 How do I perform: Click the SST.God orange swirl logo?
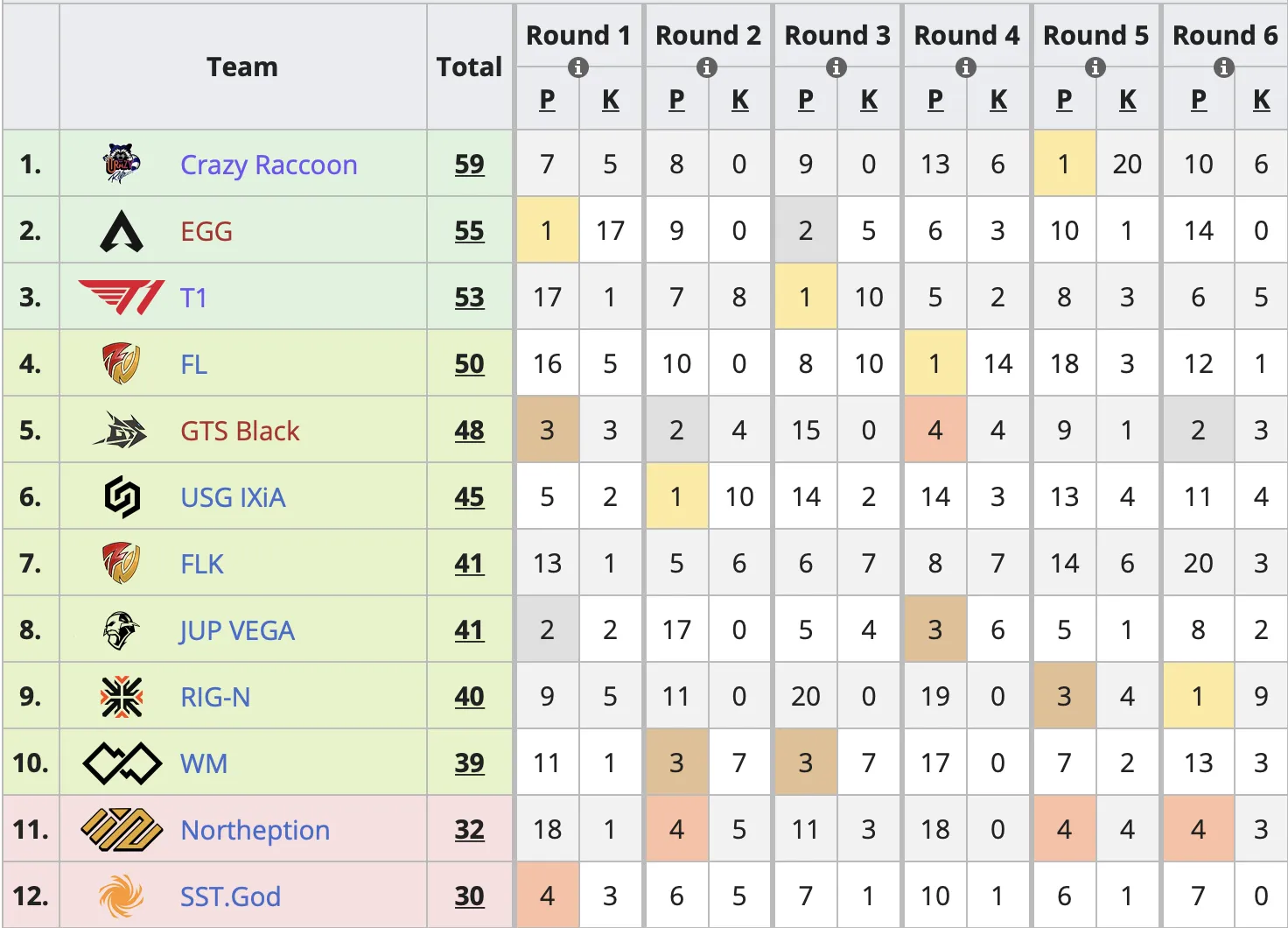tap(121, 896)
